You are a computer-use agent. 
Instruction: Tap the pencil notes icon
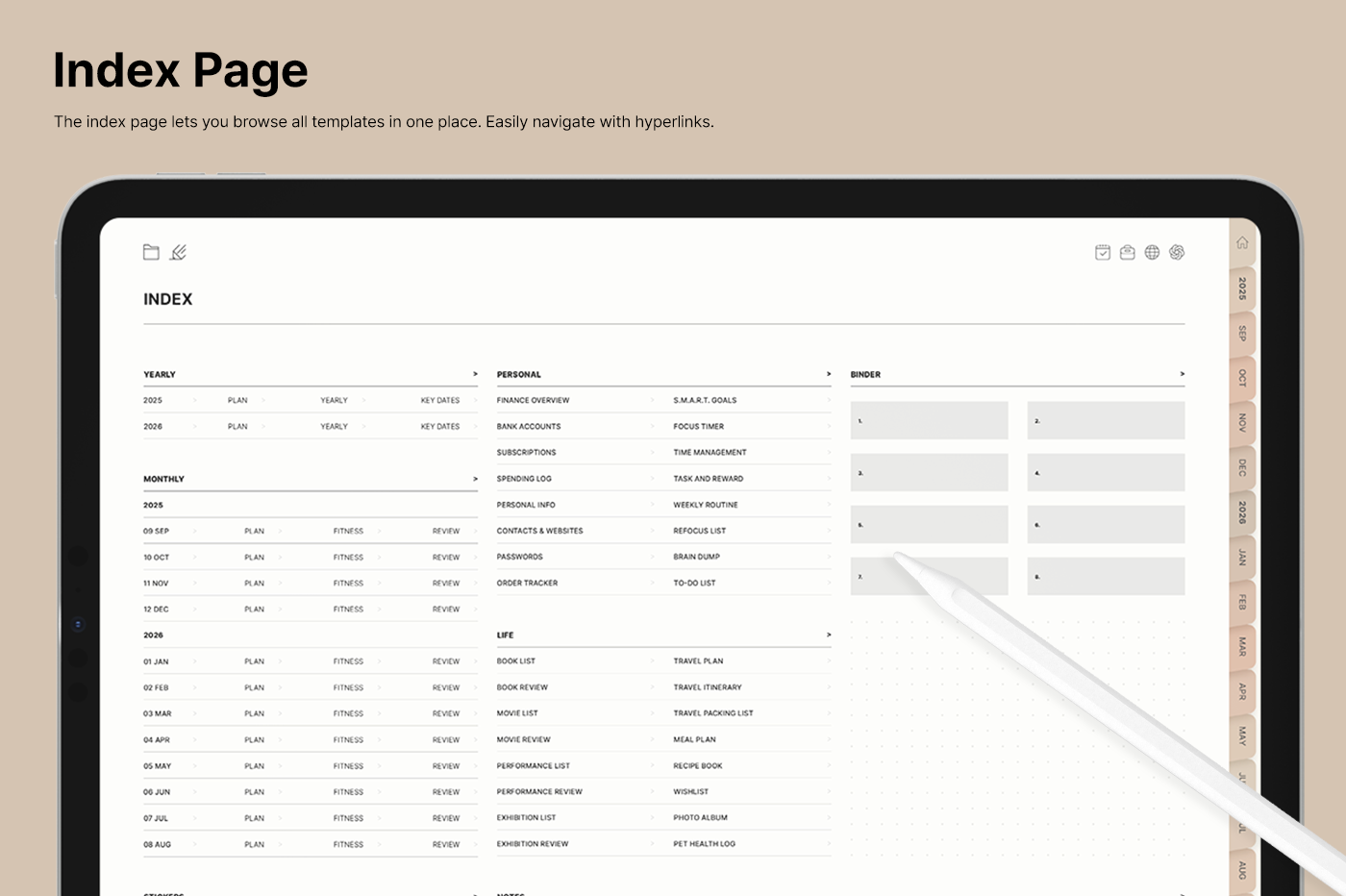pos(178,253)
